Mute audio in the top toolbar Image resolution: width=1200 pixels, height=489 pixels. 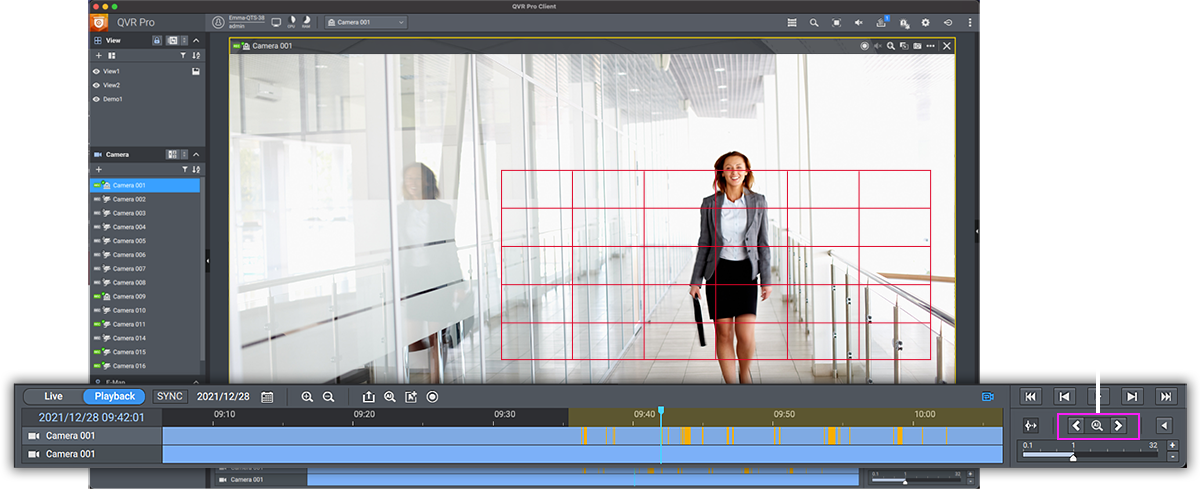click(860, 22)
